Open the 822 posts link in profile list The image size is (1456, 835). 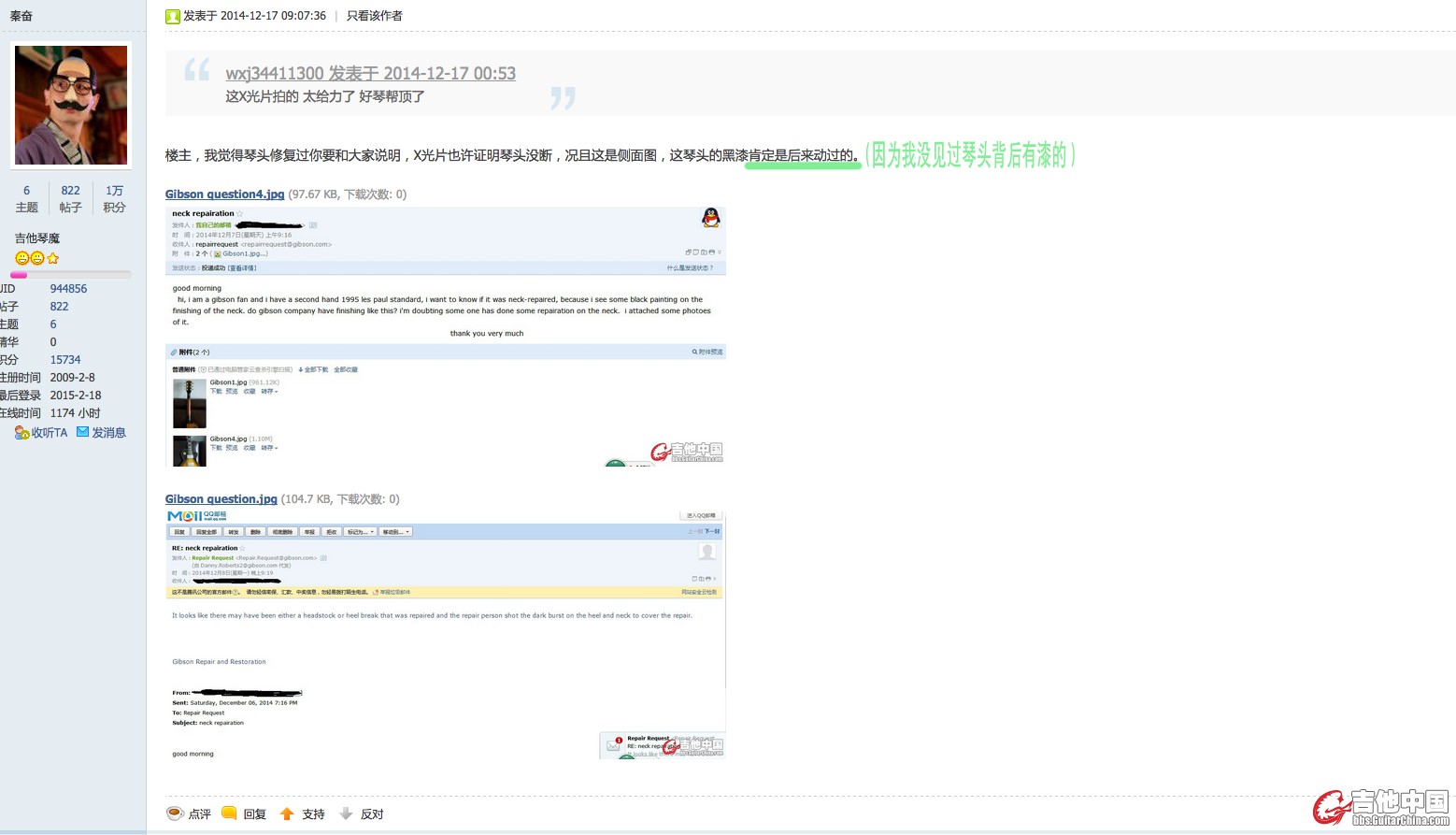[59, 307]
